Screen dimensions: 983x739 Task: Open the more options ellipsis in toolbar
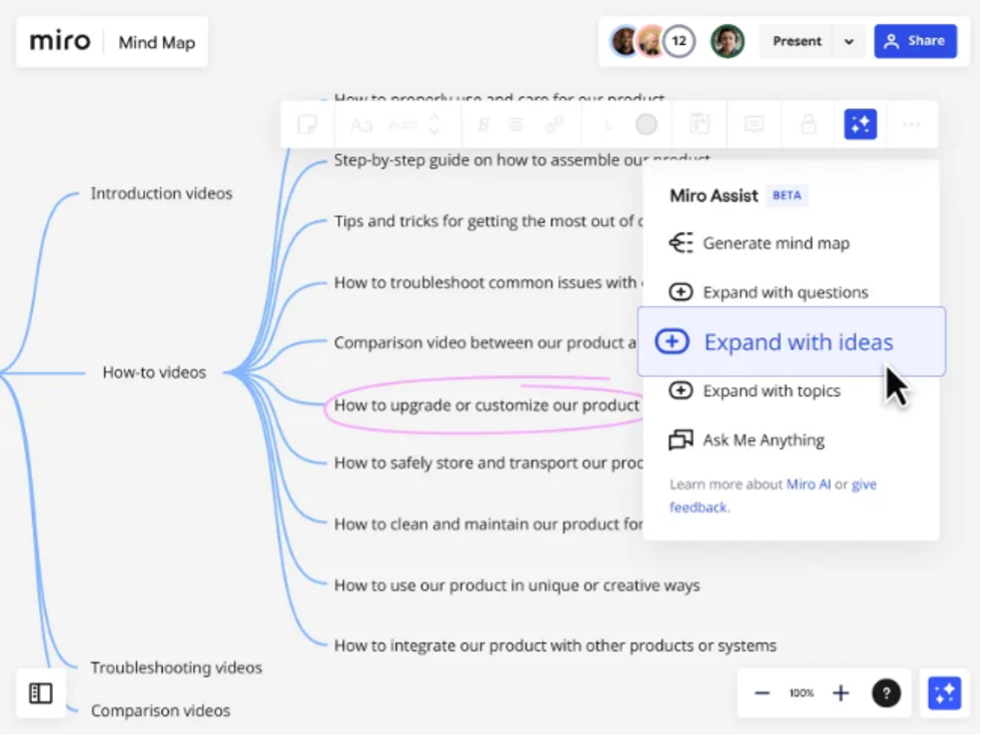point(912,124)
